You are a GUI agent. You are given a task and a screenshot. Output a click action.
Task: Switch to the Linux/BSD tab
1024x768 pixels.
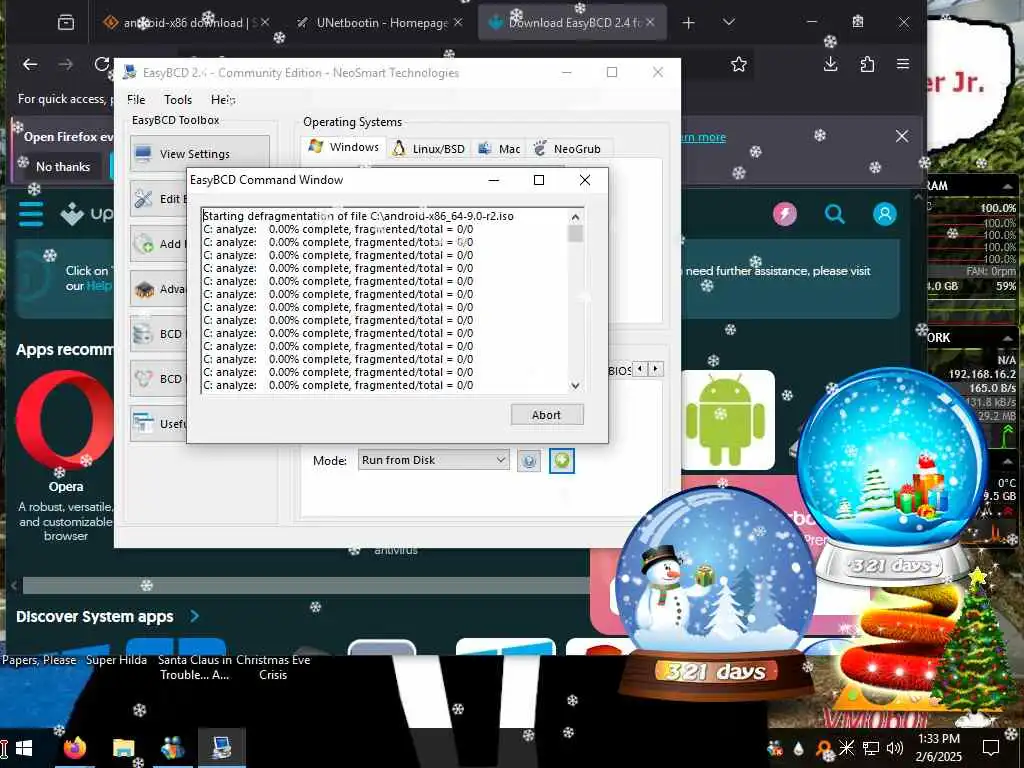click(428, 148)
